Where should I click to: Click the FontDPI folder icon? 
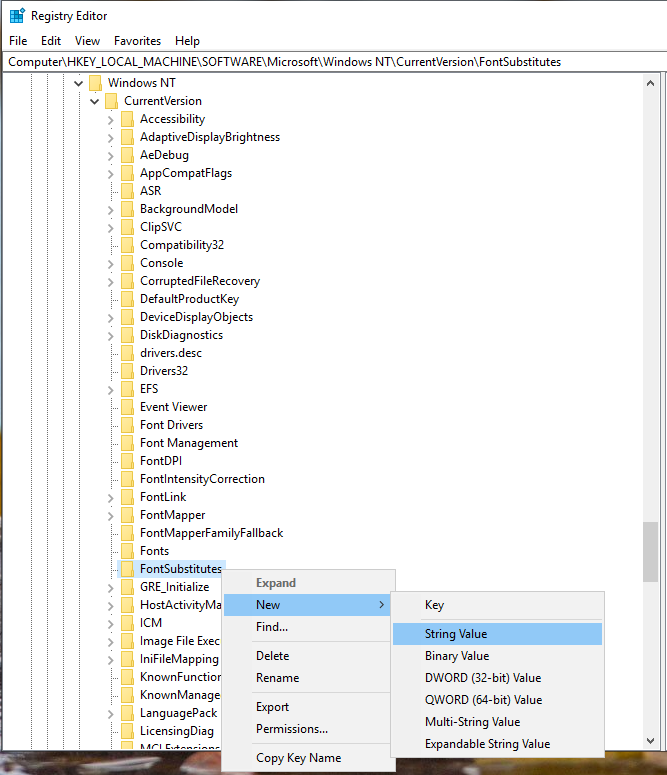tap(128, 461)
